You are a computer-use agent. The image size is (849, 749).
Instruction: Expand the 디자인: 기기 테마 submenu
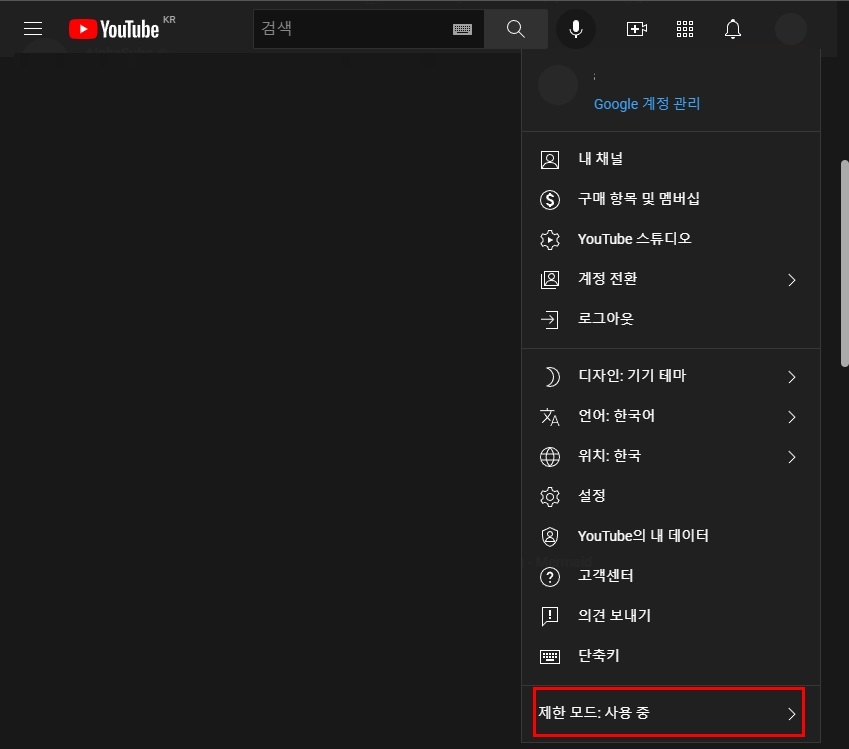pos(630,376)
